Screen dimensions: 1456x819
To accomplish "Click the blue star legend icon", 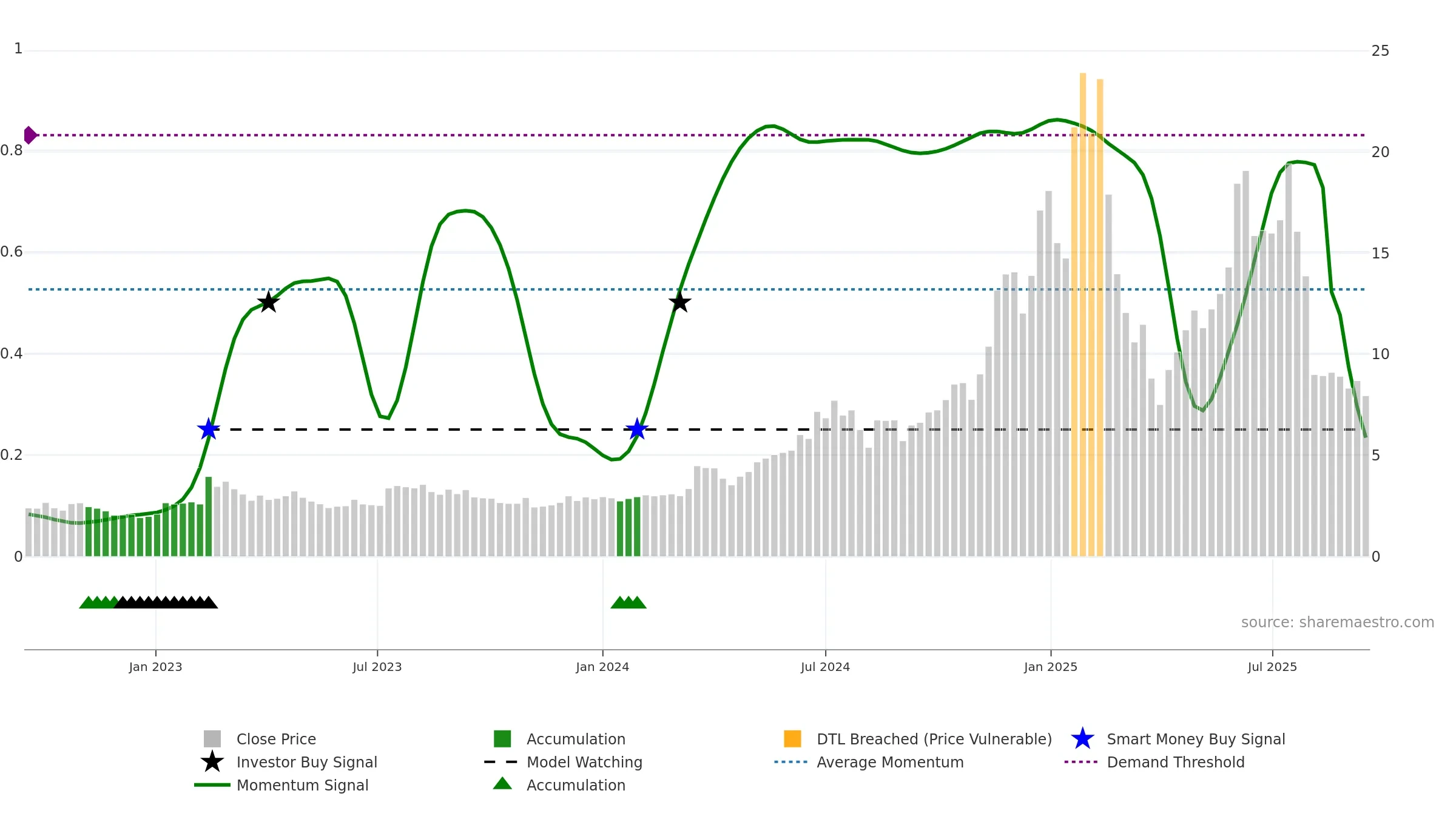I will pos(1082,739).
